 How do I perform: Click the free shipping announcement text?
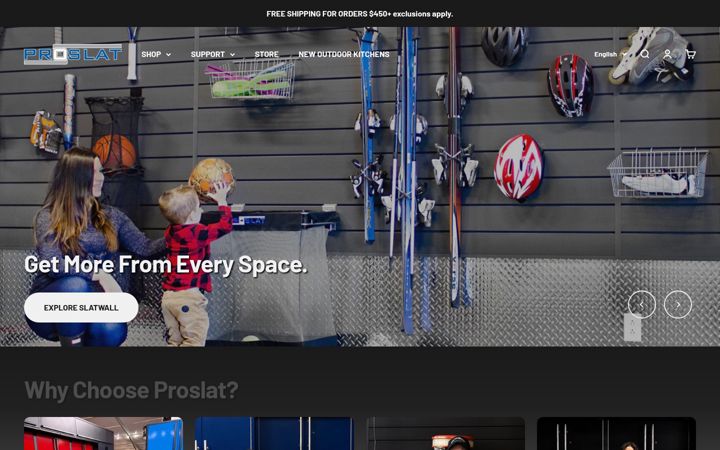pyautogui.click(x=360, y=14)
